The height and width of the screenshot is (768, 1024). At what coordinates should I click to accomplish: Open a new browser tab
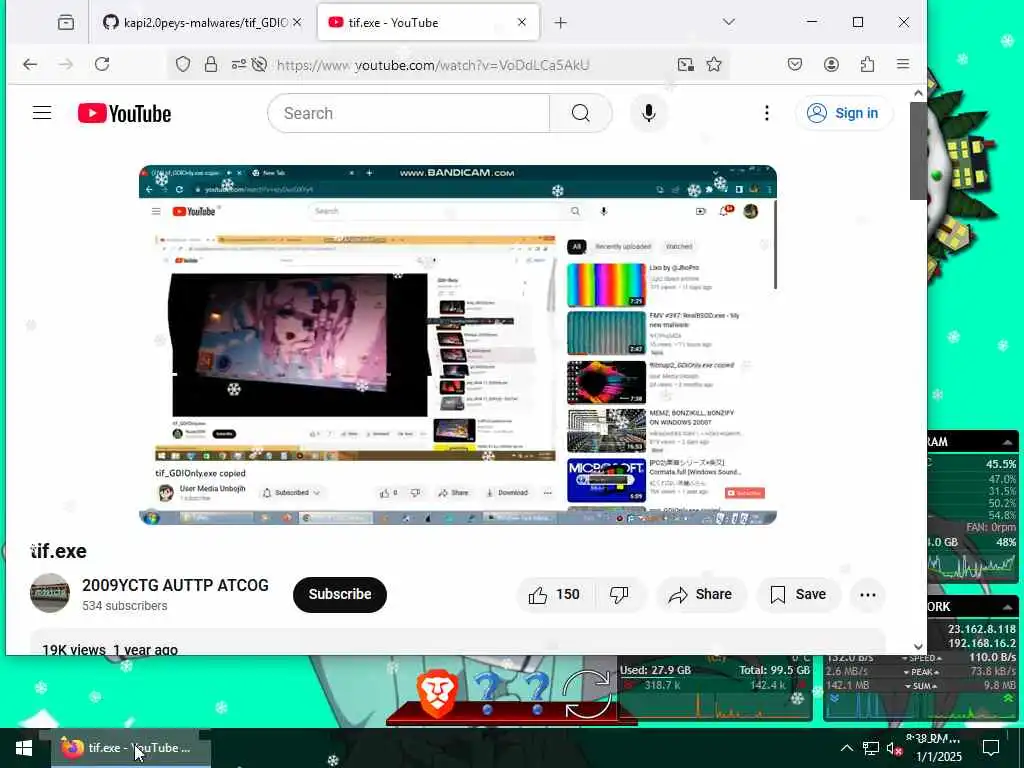[x=560, y=22]
